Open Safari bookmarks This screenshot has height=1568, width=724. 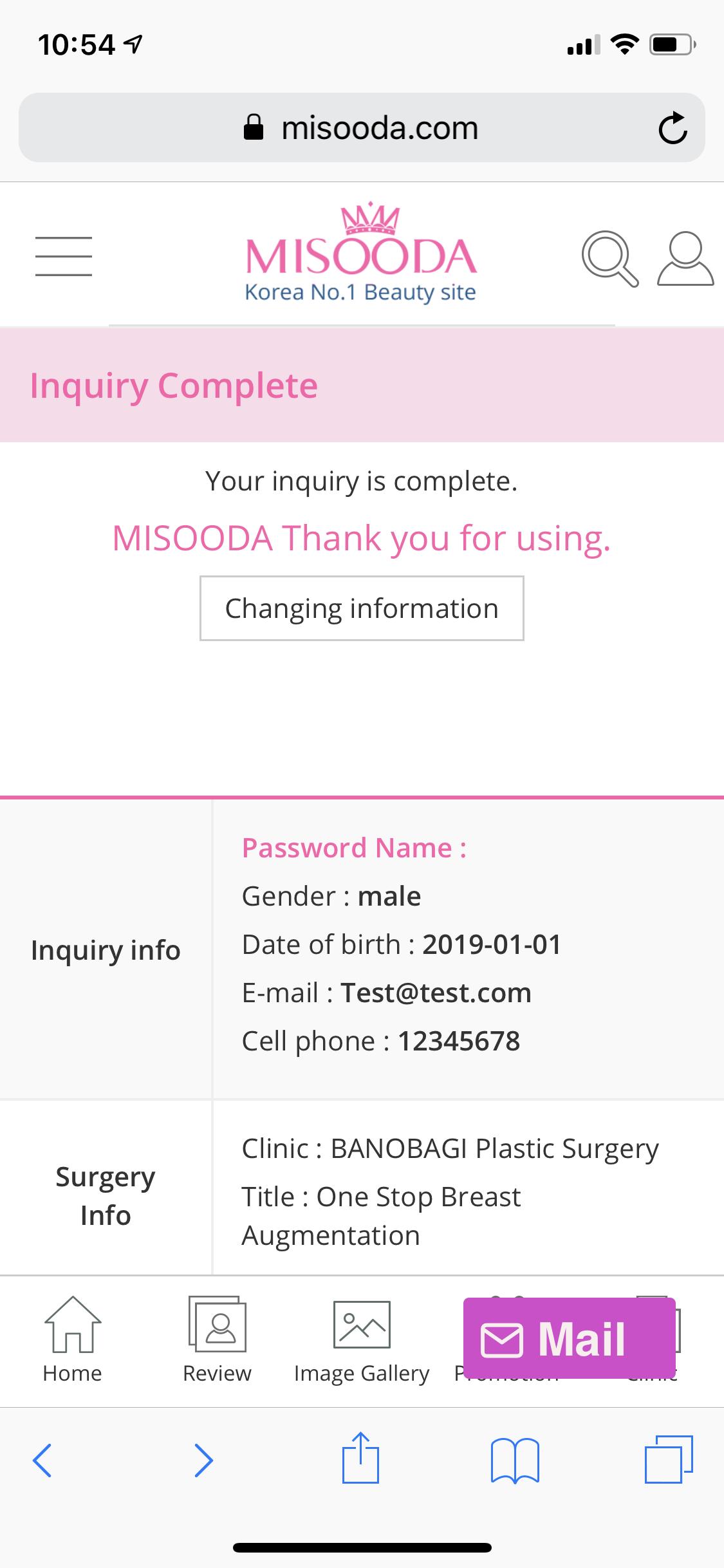pyautogui.click(x=515, y=1461)
